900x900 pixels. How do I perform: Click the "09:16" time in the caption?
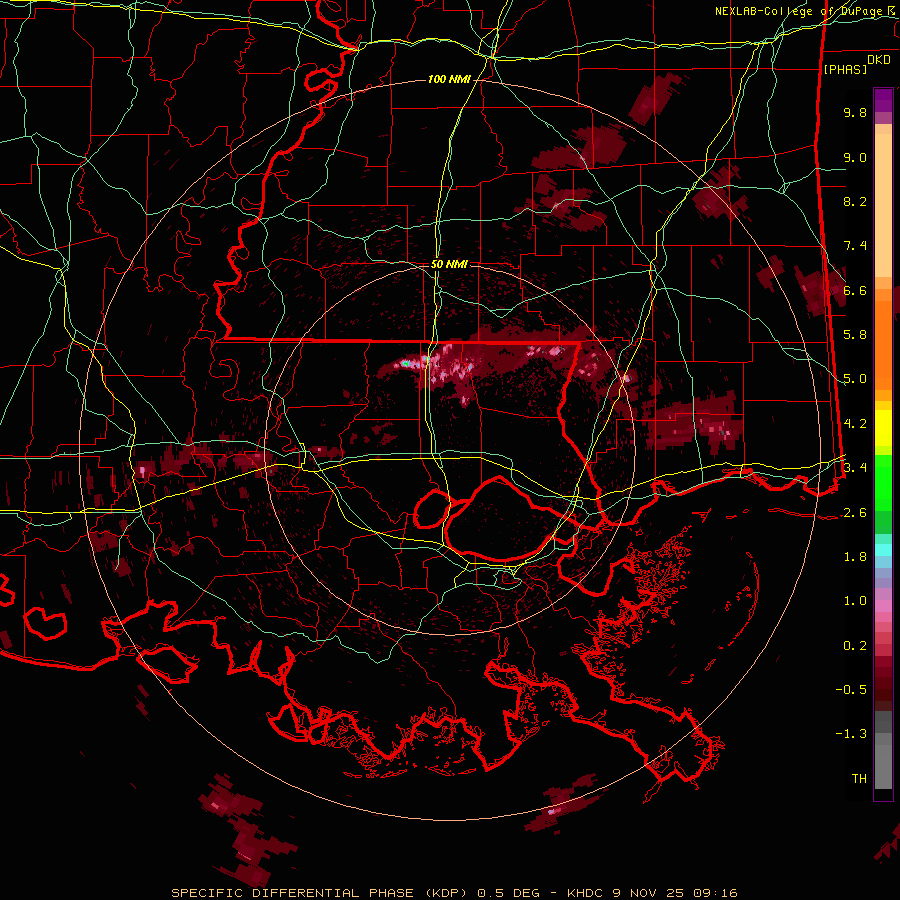point(714,893)
